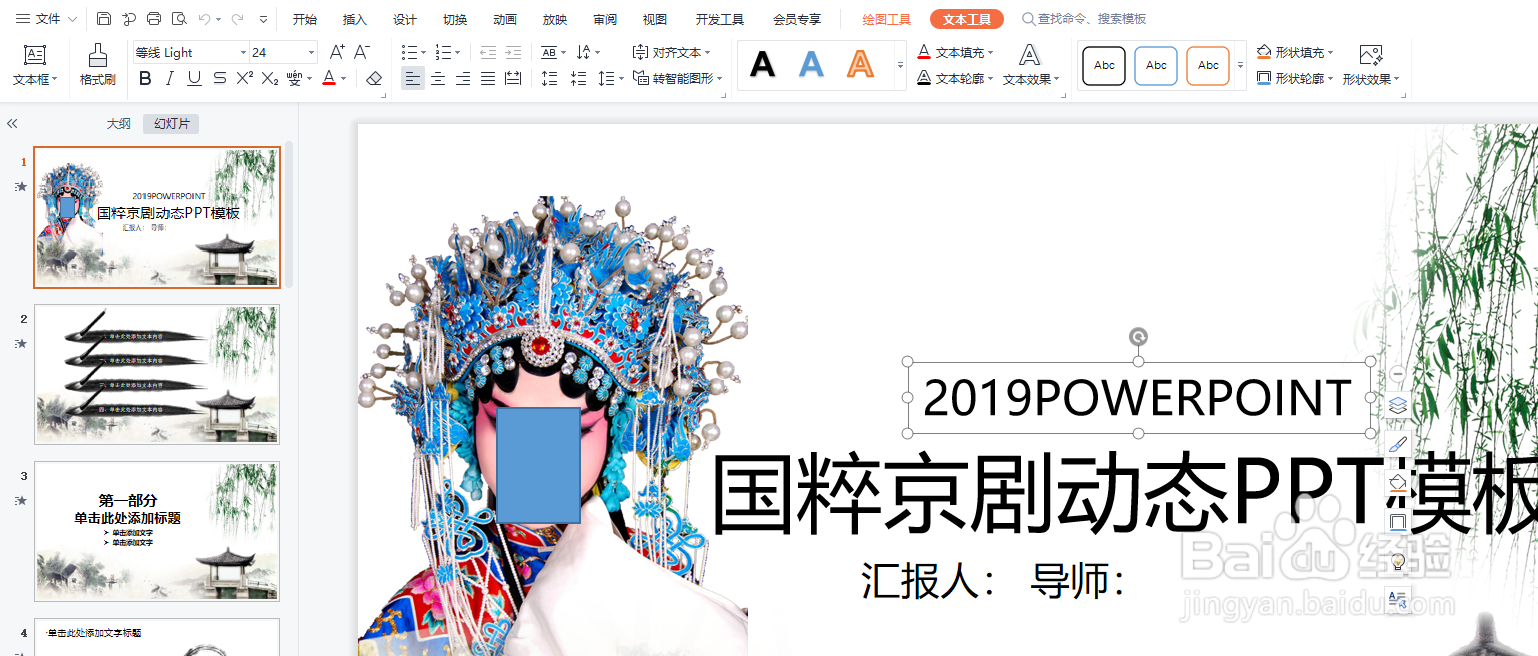The width and height of the screenshot is (1538, 656).
Task: Open the font size dropdown
Action: (x=310, y=51)
